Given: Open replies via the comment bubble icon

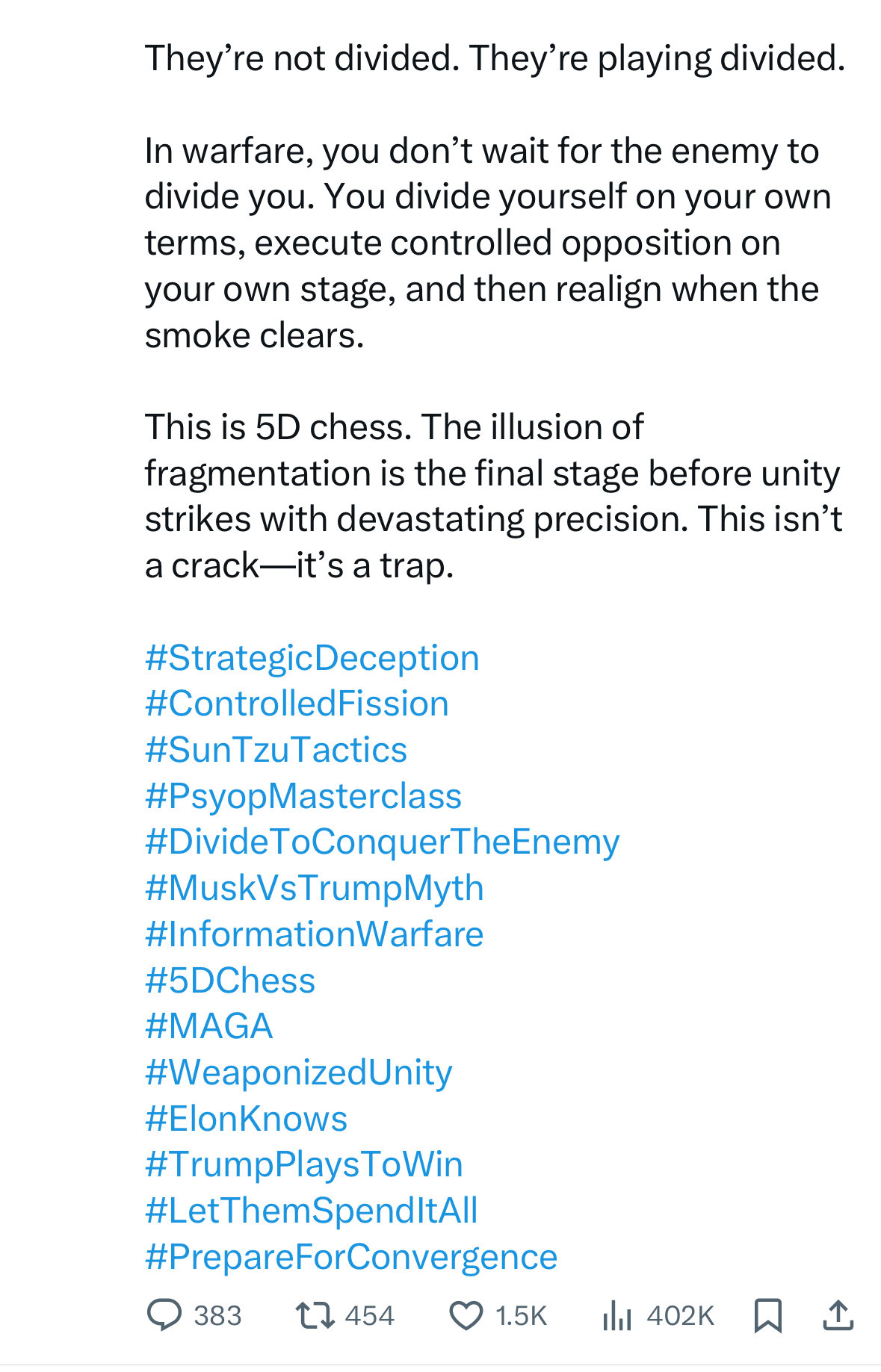Looking at the screenshot, I should coord(164,1315).
